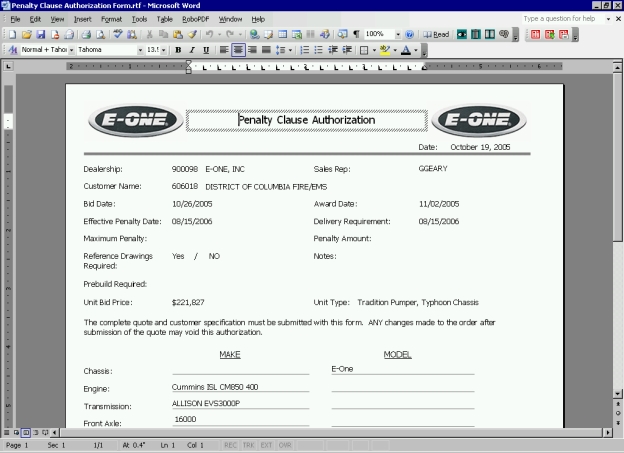624x453 pixels.
Task: Click the Unit Bid Price $221,827 value
Action: (188, 303)
